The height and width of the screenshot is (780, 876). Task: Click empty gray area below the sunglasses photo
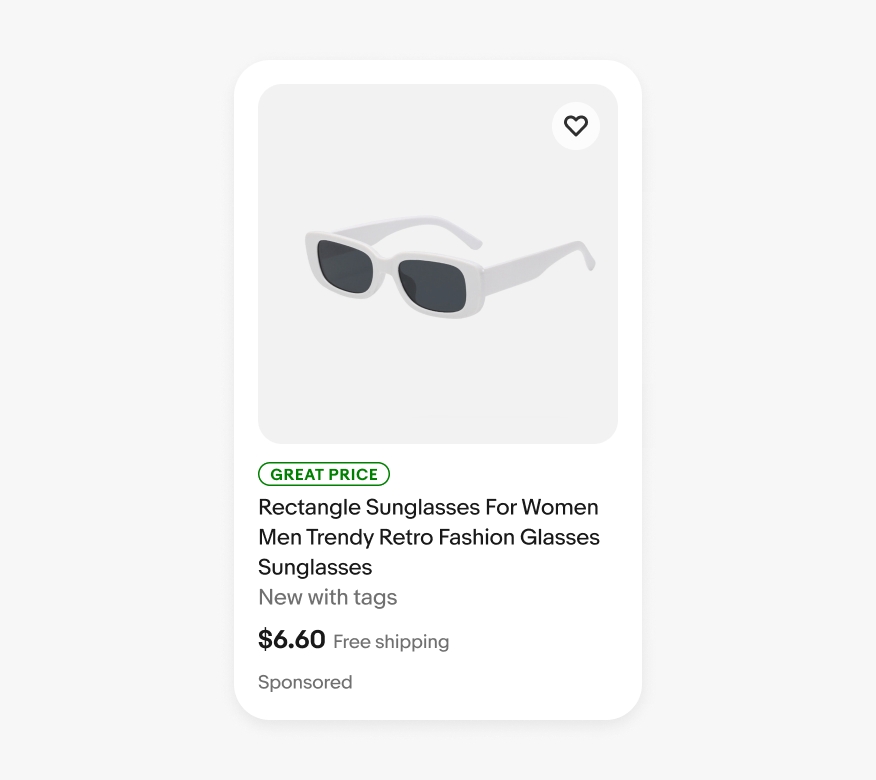pos(438,395)
